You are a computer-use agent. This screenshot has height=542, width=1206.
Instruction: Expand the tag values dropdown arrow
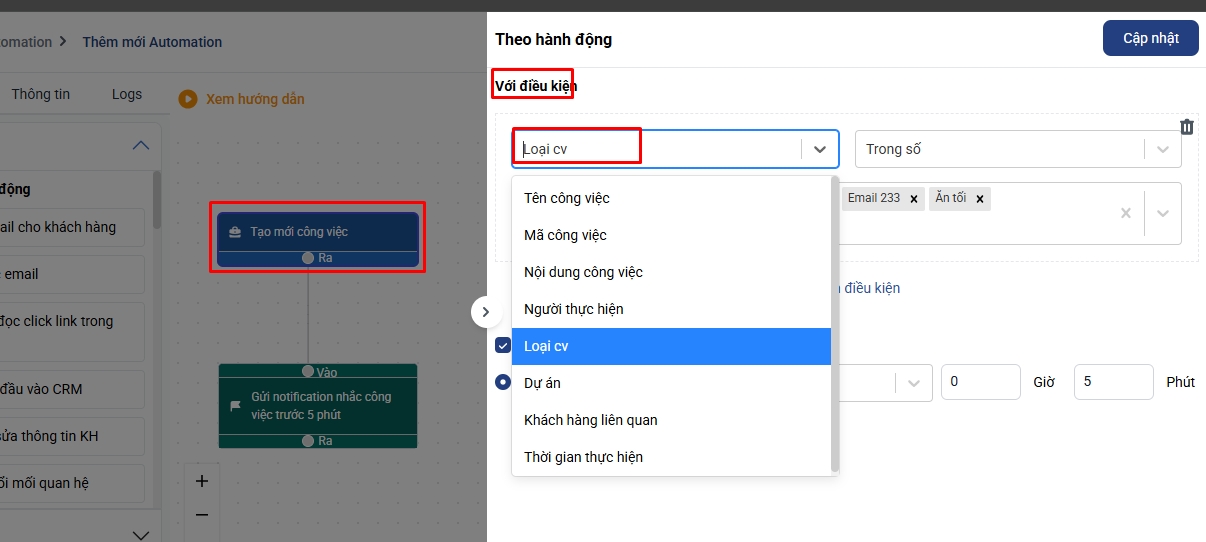pos(1163,213)
